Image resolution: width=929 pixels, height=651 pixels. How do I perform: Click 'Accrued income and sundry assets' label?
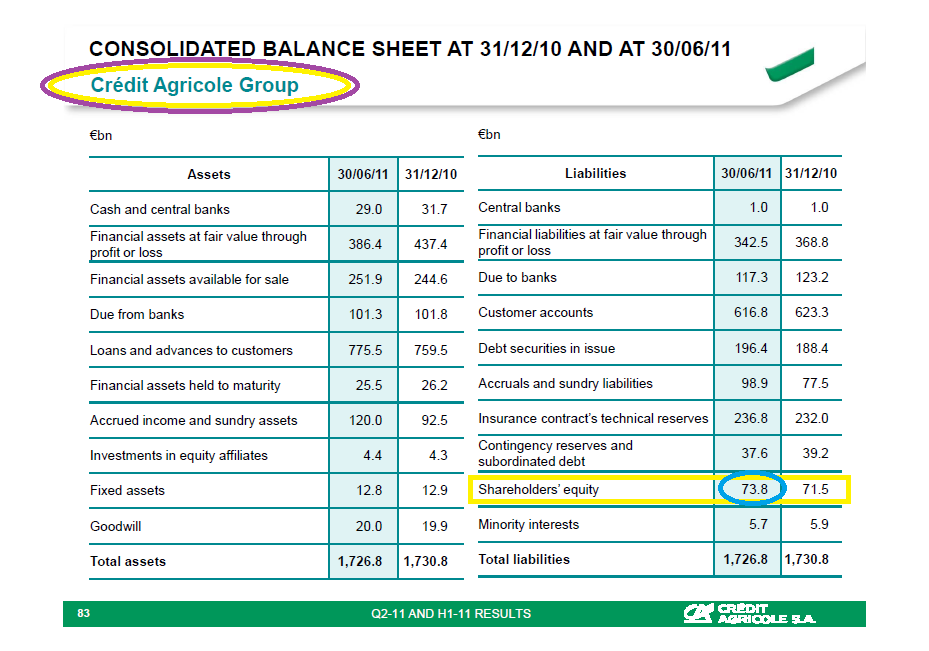pos(194,420)
